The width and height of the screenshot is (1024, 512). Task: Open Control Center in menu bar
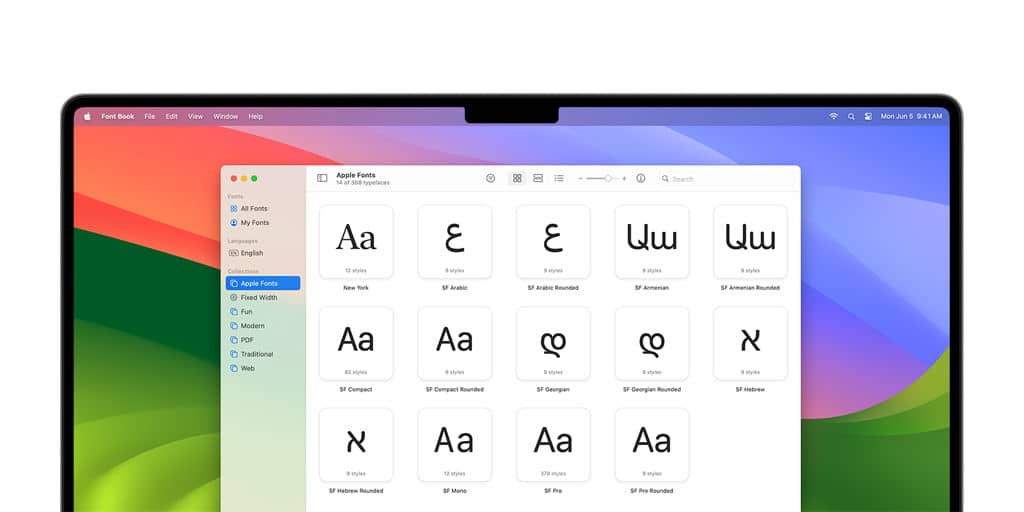(x=868, y=116)
